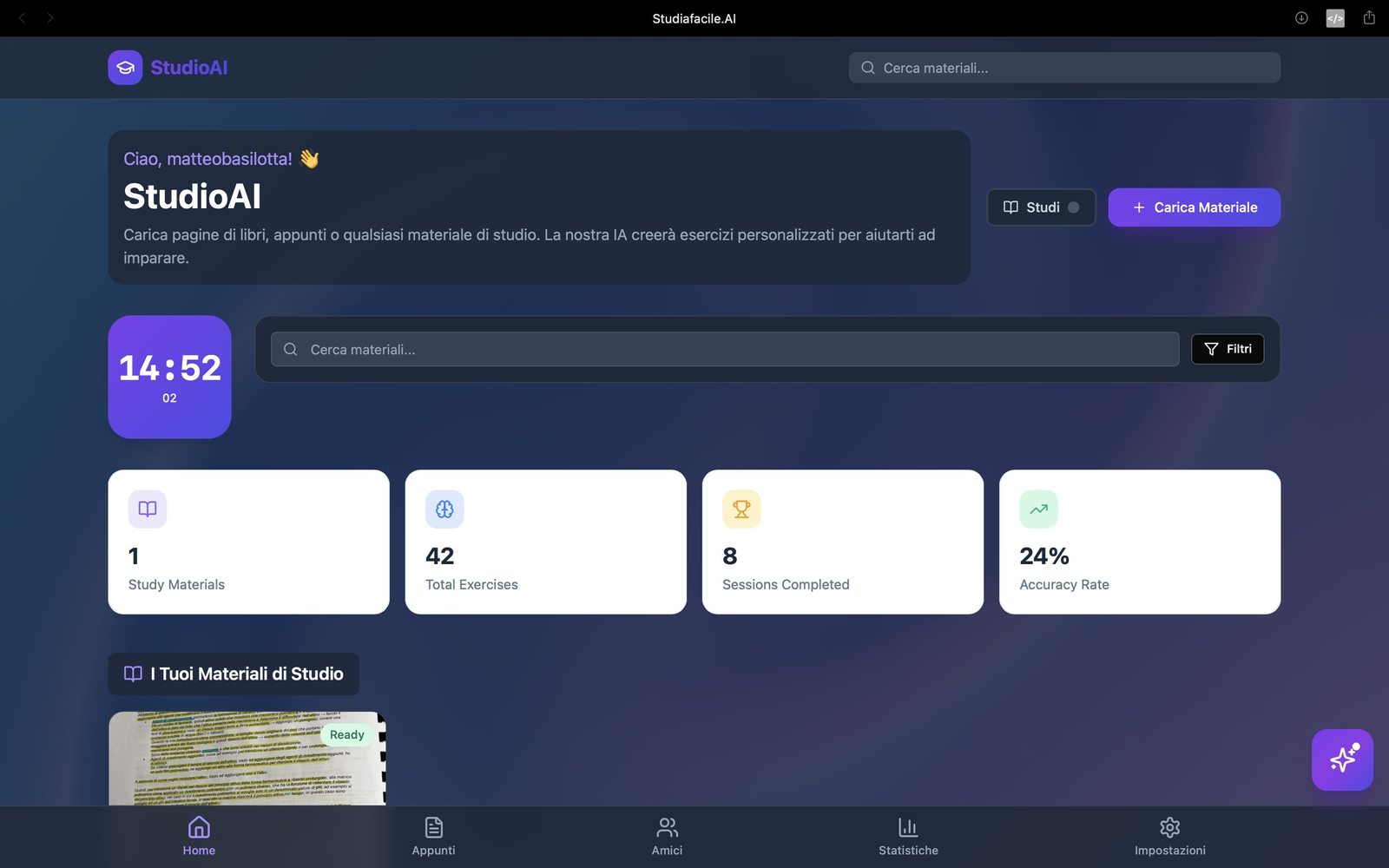Go to the Appunti tab
This screenshot has height=868, width=1389.
point(433,836)
